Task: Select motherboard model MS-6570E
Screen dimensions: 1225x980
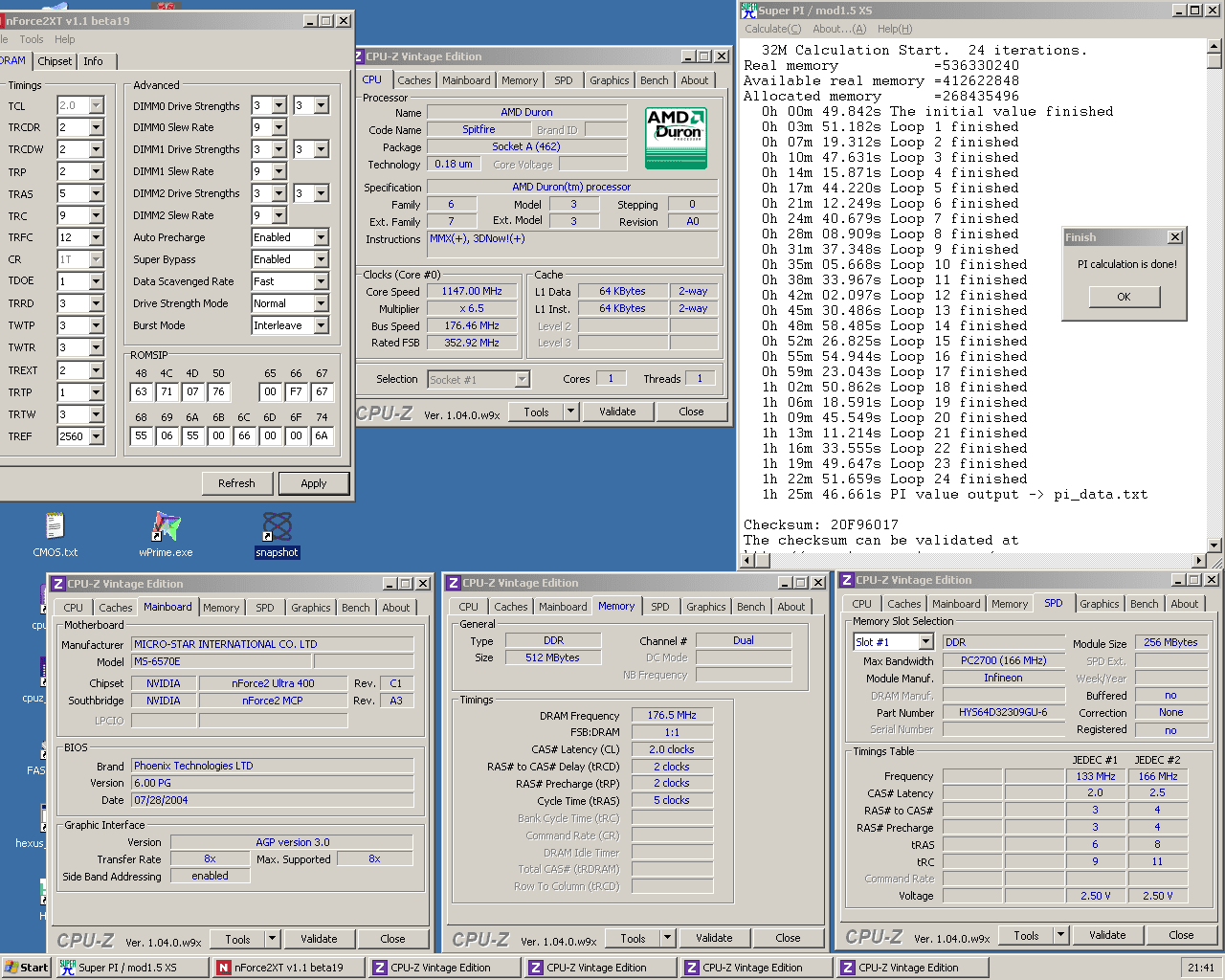Action: [x=221, y=661]
